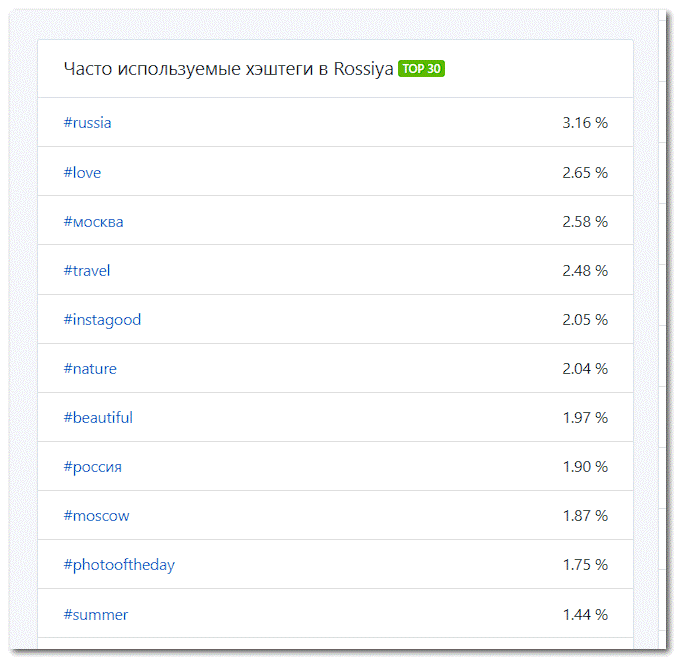Open the #beautiful hashtag link
Viewport: 677px width, 660px height.
(x=98, y=417)
